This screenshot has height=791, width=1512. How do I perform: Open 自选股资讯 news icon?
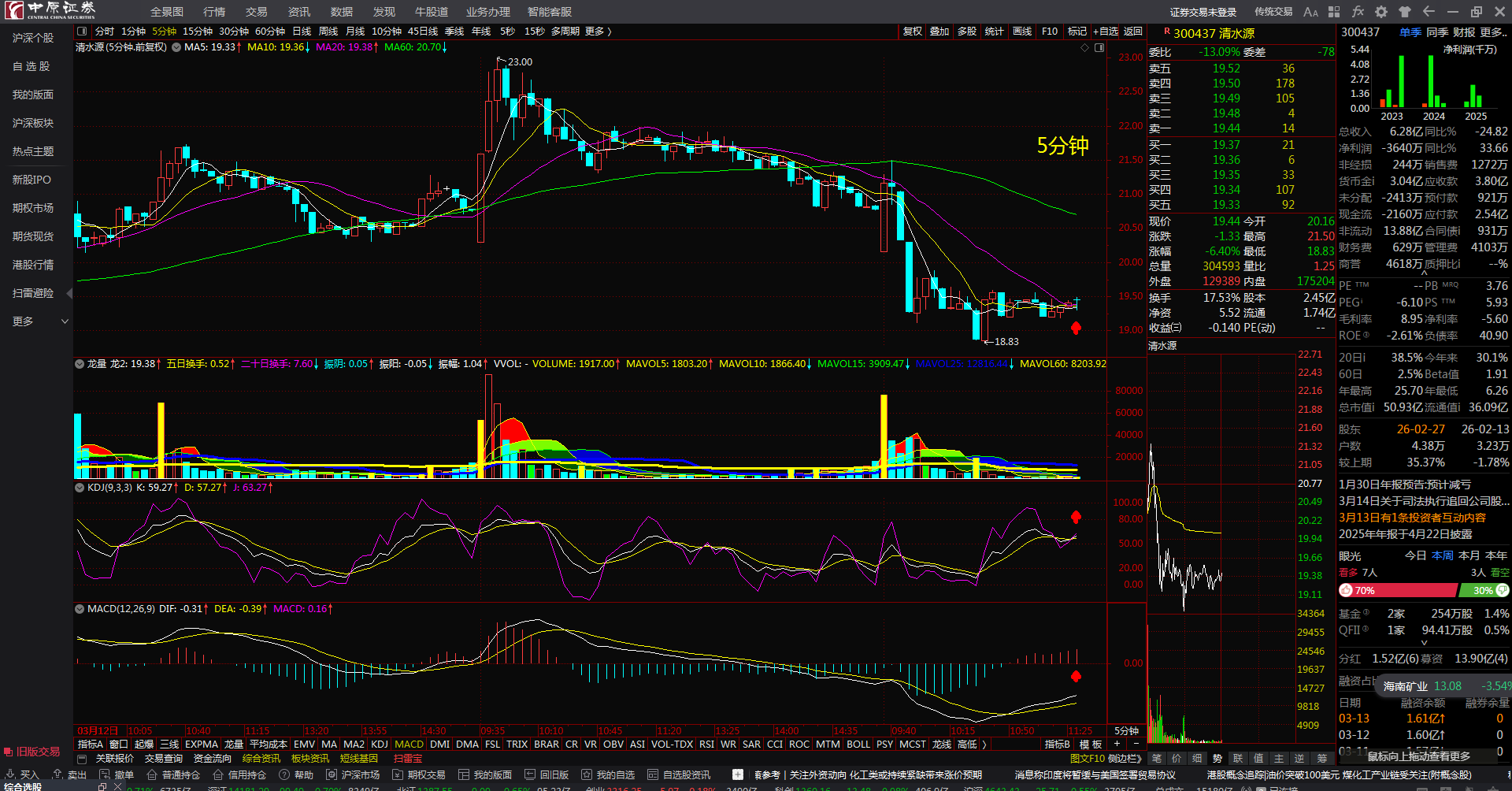coord(653,774)
